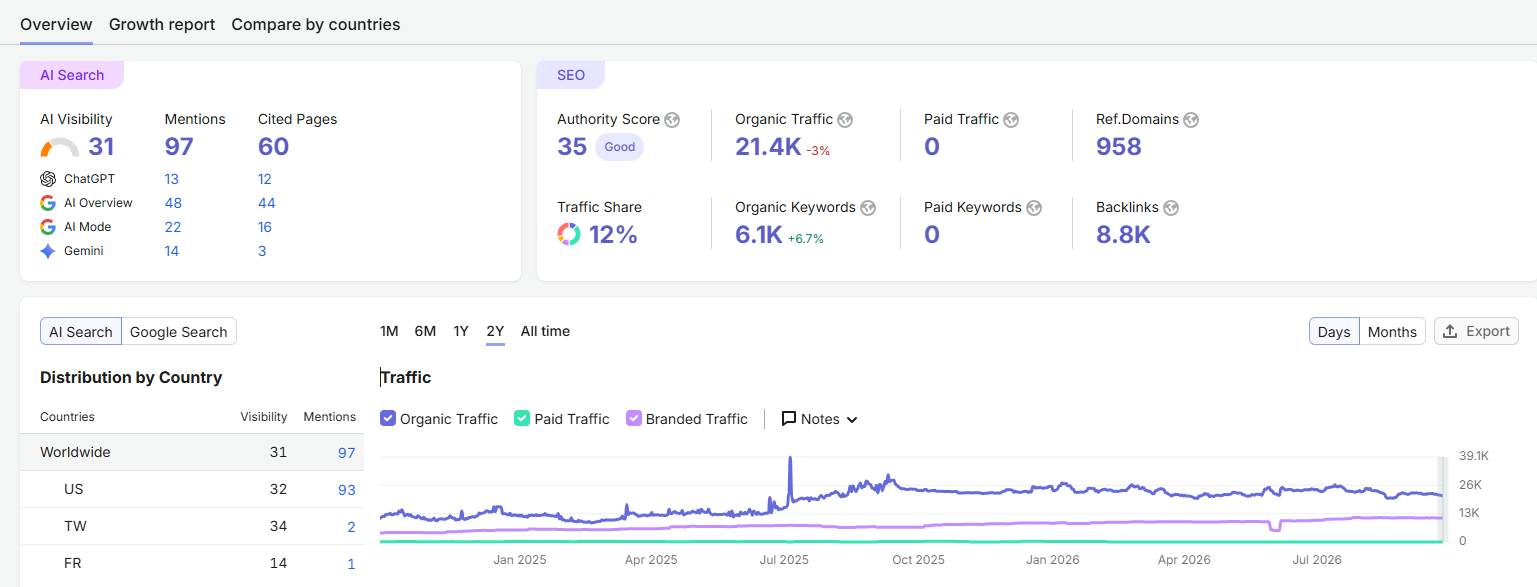Click the Traffic Share donut icon
Image resolution: width=1537 pixels, height=587 pixels.
(569, 235)
